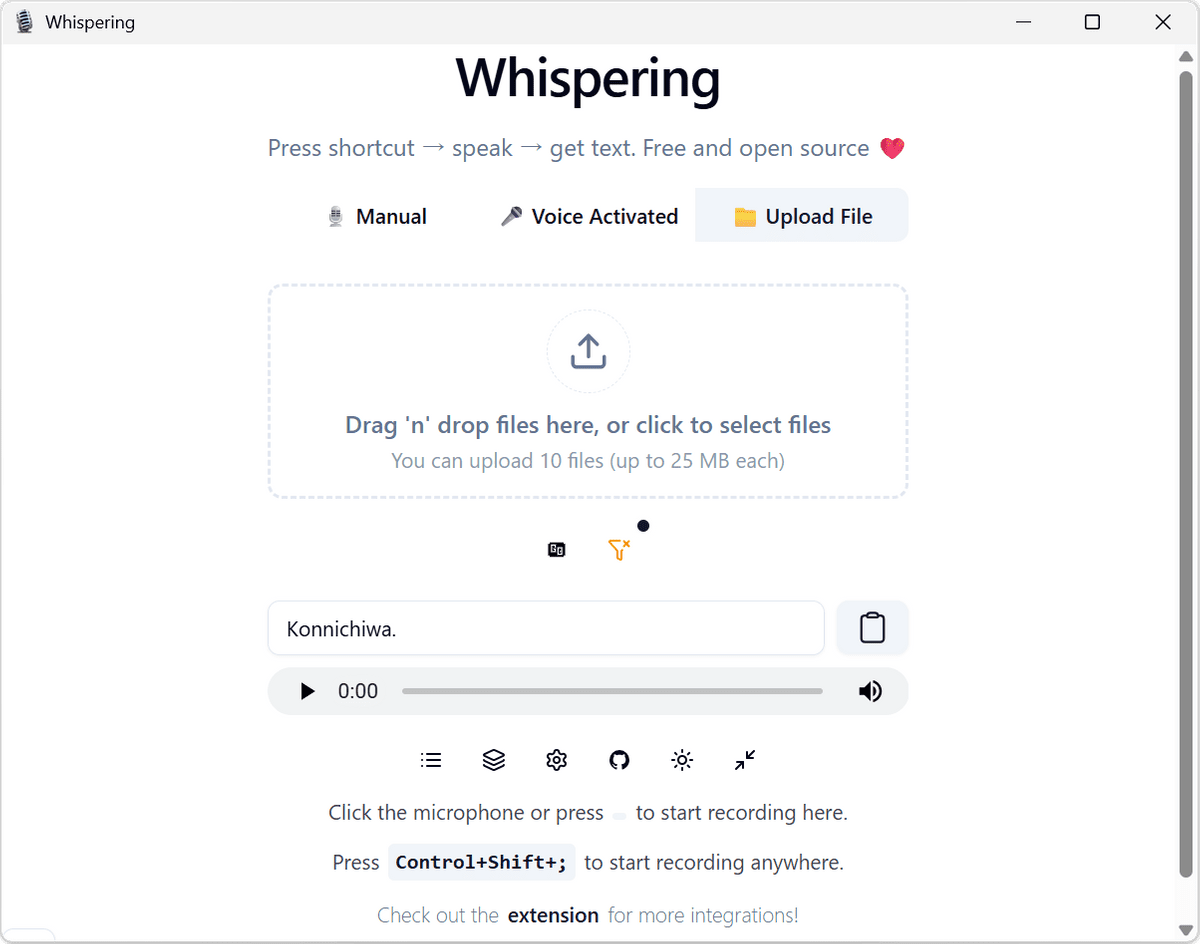This screenshot has height=944, width=1200.
Task: Click the orange filter transformation icon
Action: [x=619, y=549]
